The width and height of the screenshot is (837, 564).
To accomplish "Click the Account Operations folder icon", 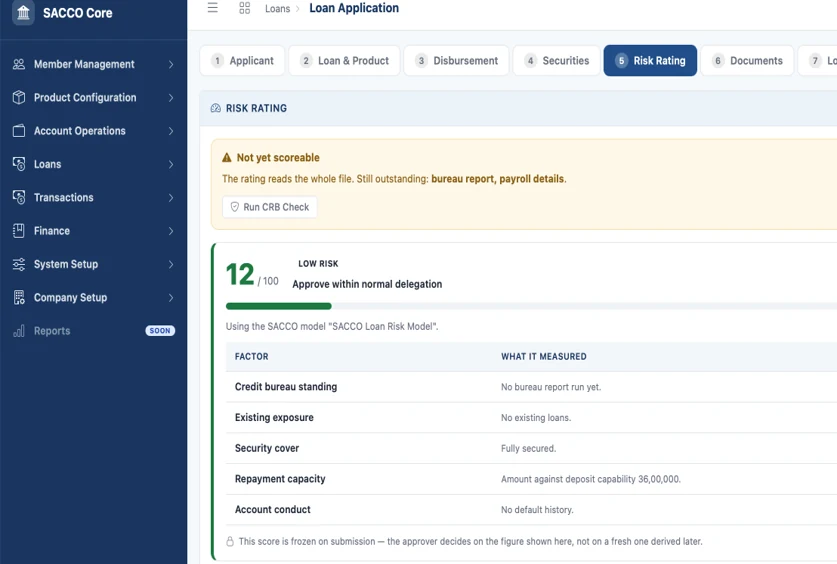I will [x=19, y=131].
